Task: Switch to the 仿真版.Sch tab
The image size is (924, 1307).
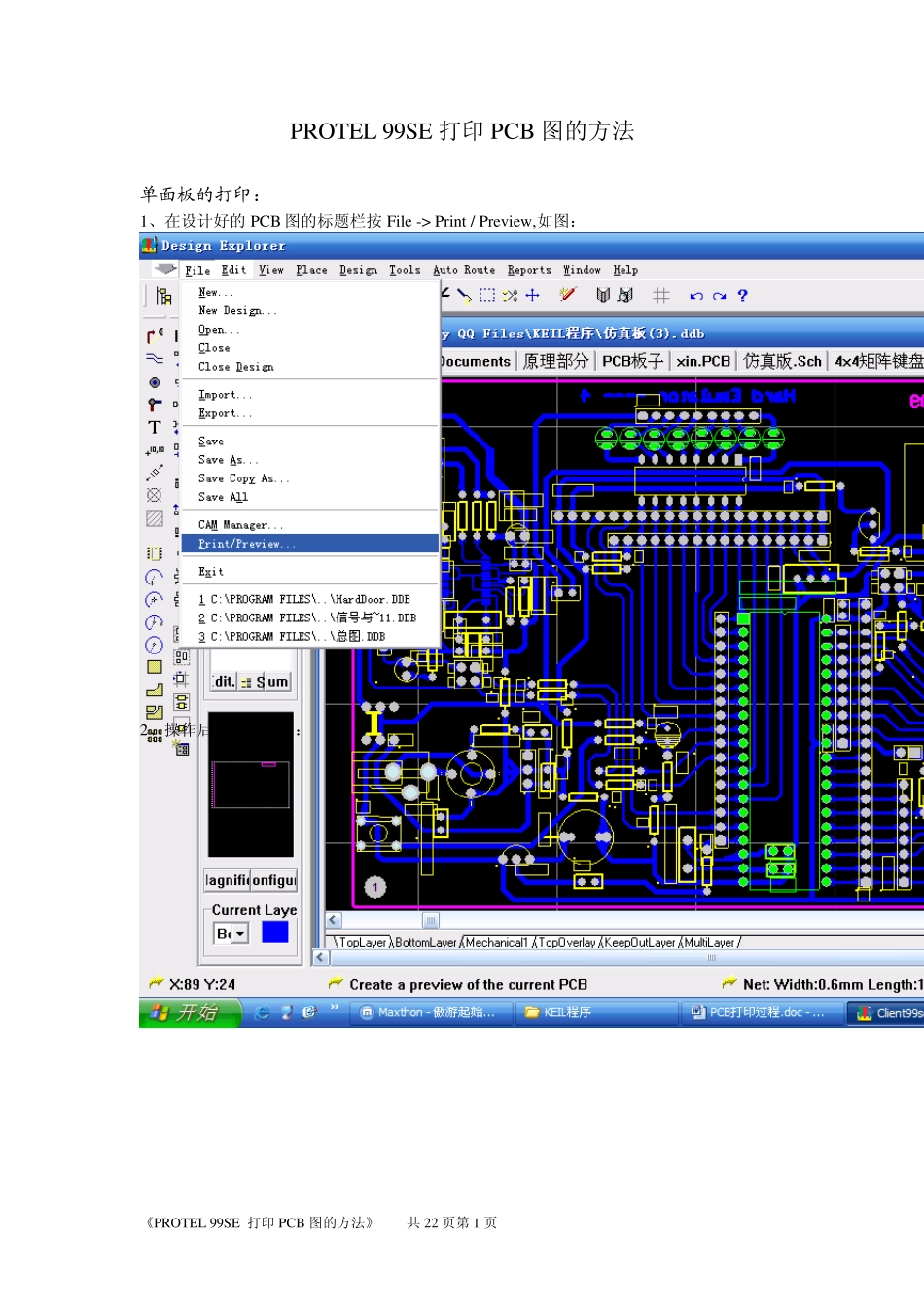Action: coord(783,361)
